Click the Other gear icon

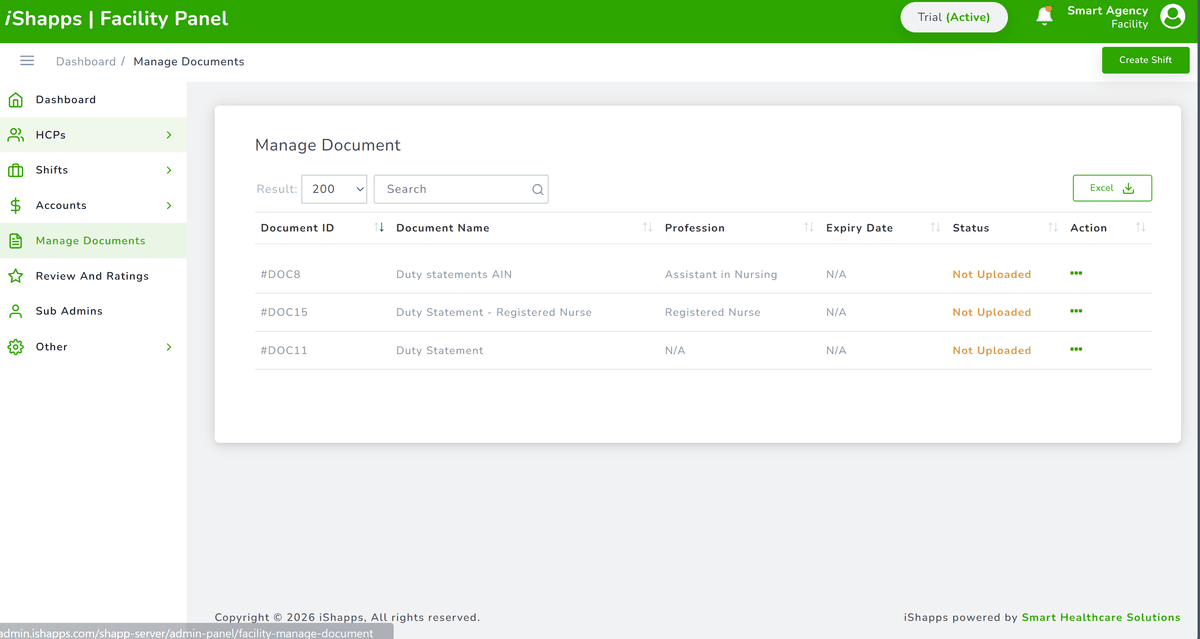15,347
